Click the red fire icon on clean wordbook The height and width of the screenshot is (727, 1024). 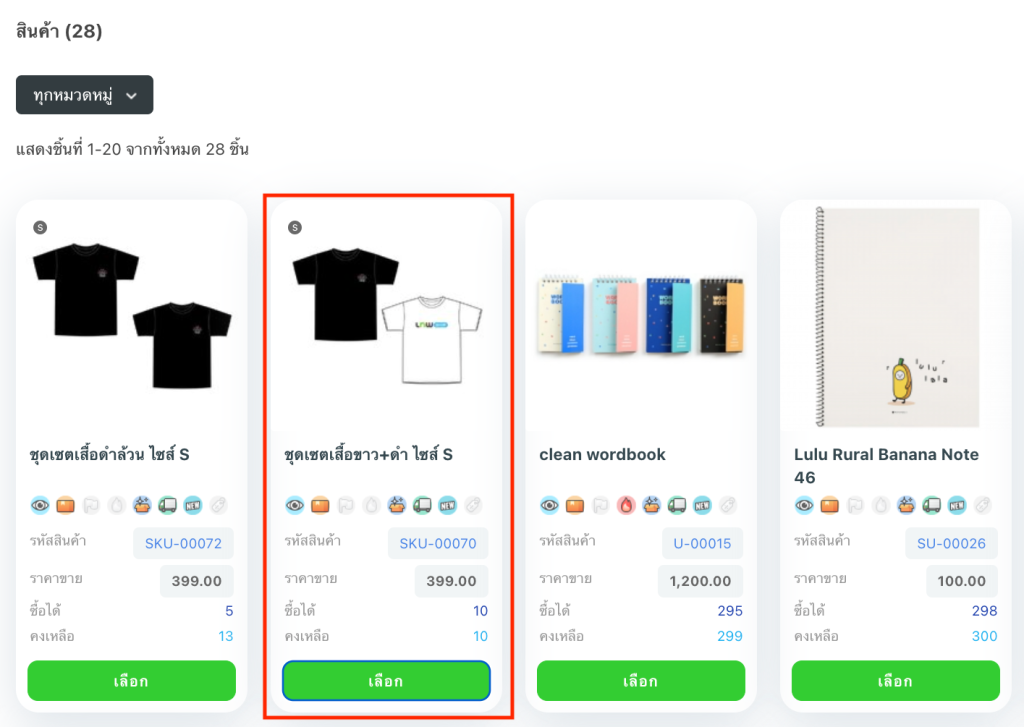626,505
